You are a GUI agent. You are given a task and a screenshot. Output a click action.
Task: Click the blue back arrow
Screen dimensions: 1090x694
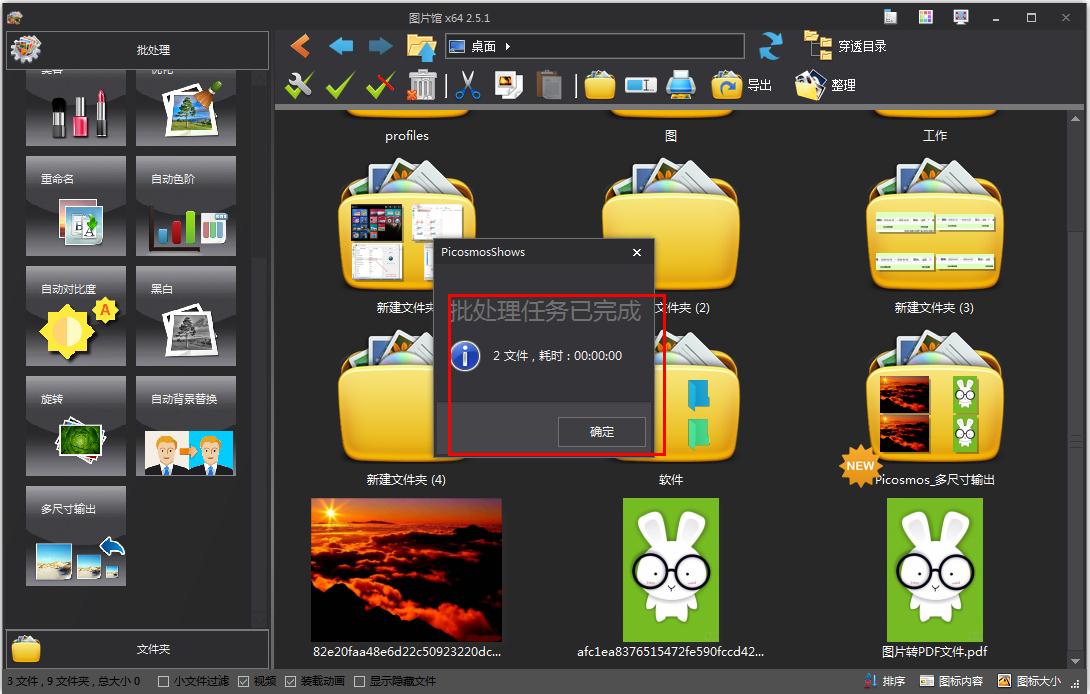tap(341, 46)
